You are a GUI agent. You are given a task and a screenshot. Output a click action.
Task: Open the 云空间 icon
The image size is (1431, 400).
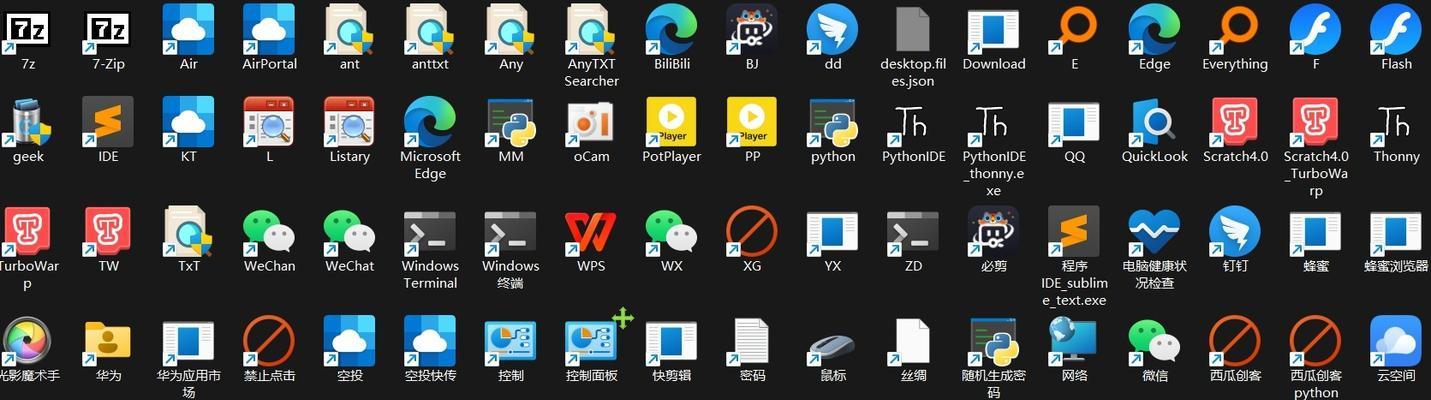point(1396,342)
